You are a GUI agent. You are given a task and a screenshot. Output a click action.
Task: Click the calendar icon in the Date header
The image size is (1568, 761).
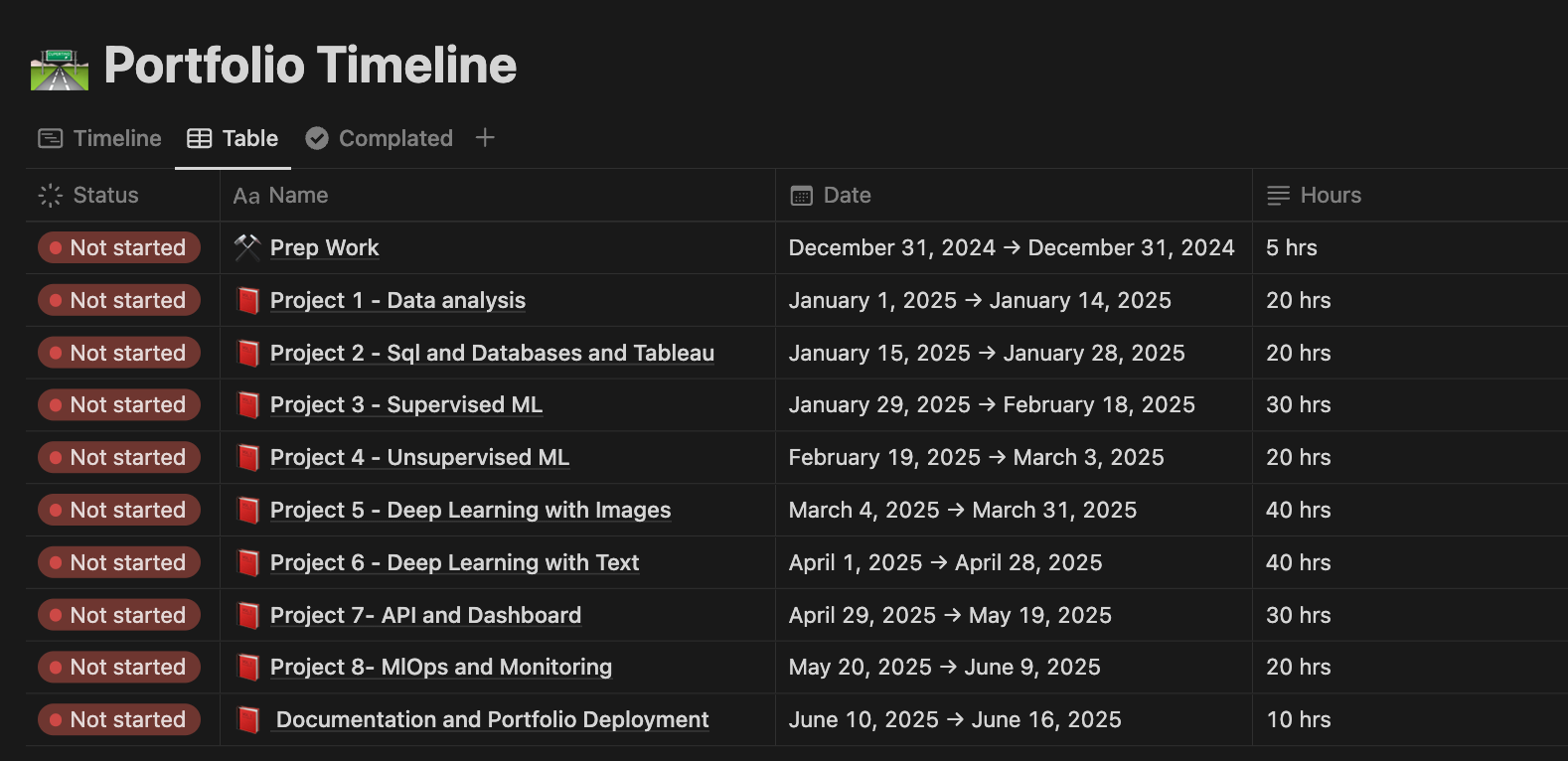(801, 196)
